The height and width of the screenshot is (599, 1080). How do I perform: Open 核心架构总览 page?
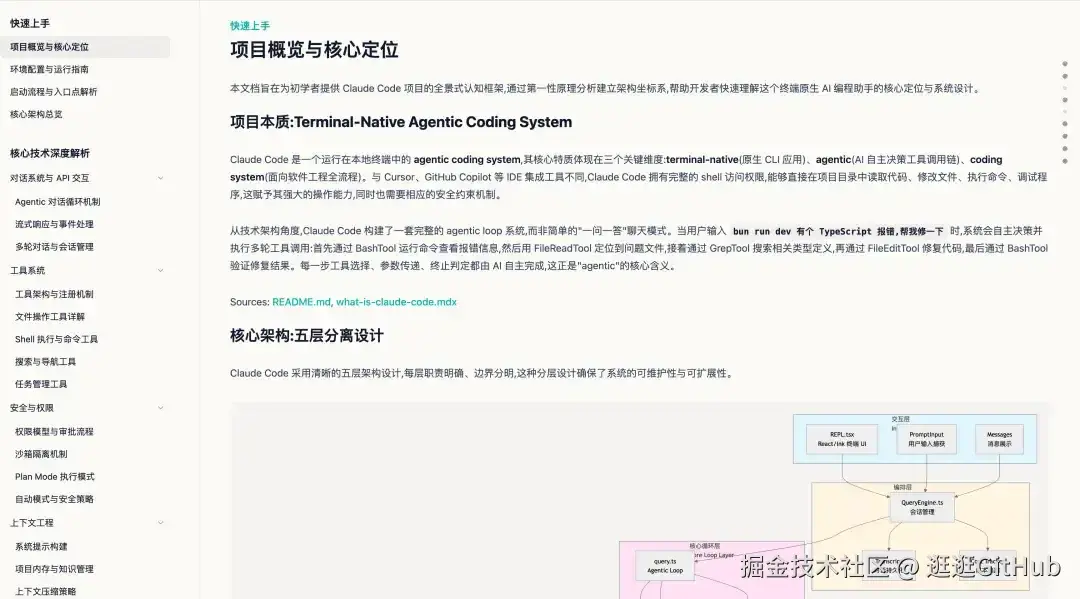coord(37,114)
